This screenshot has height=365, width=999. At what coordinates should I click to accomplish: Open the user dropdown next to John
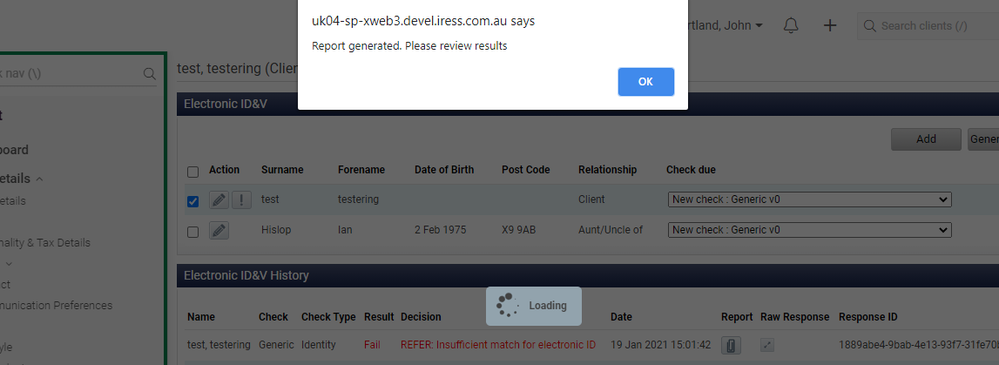(x=758, y=25)
